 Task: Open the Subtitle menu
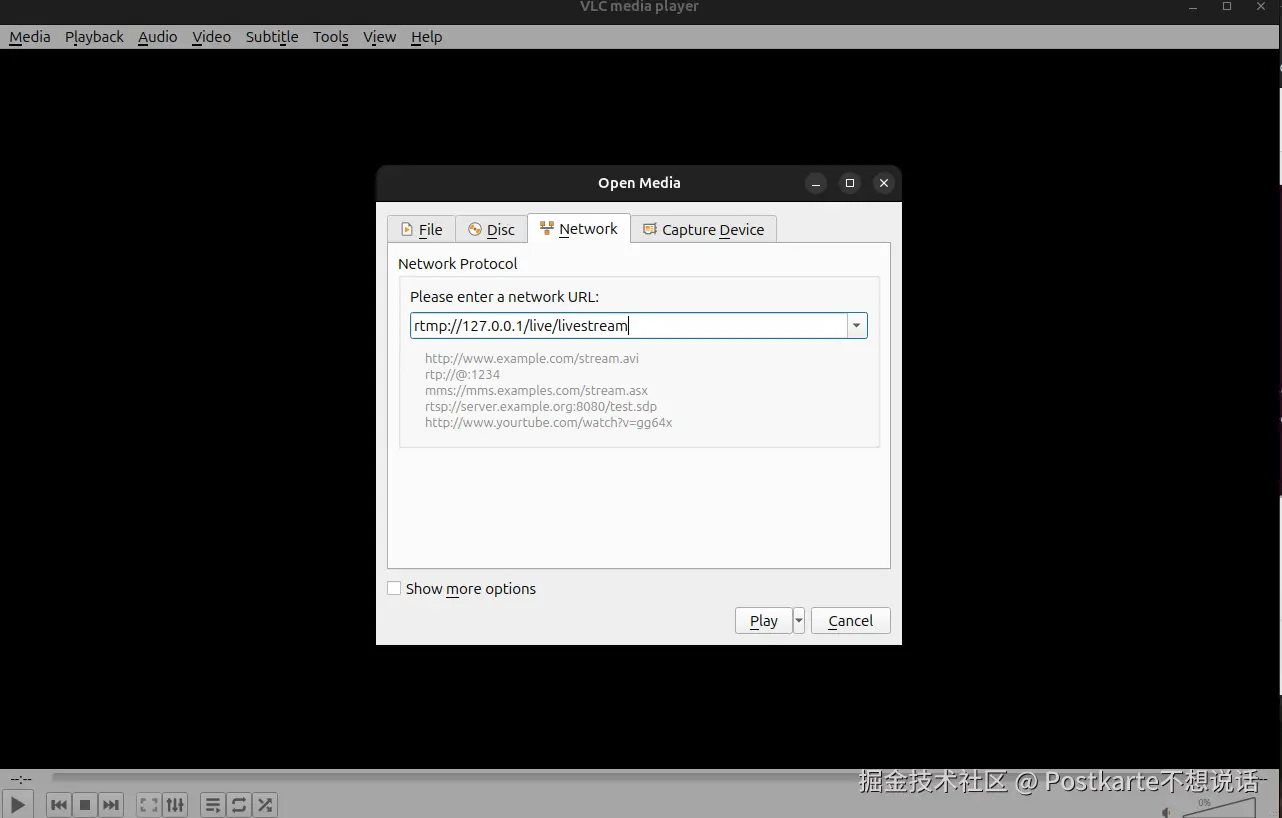pyautogui.click(x=272, y=37)
